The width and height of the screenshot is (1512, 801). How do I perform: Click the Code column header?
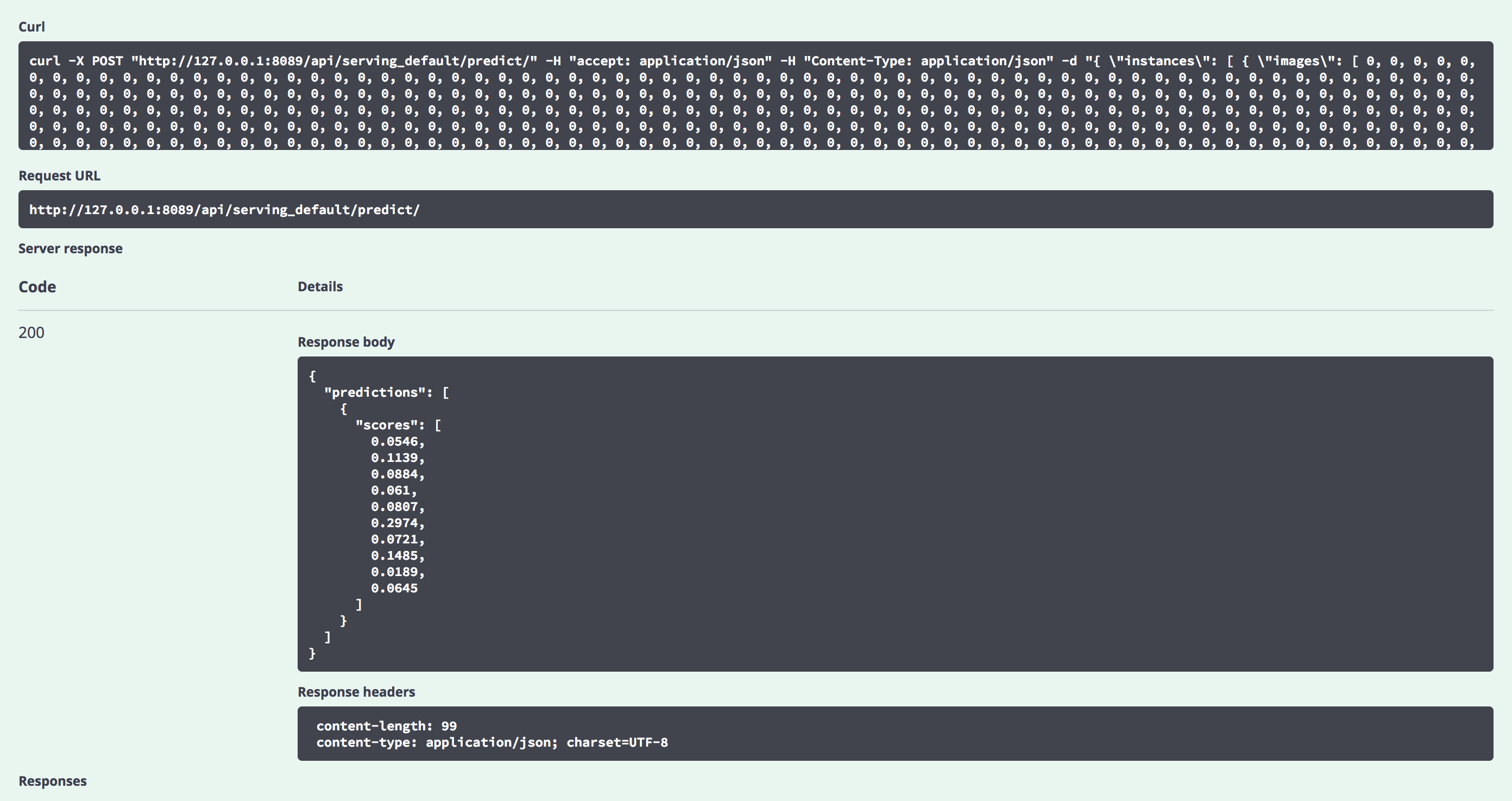click(x=37, y=286)
